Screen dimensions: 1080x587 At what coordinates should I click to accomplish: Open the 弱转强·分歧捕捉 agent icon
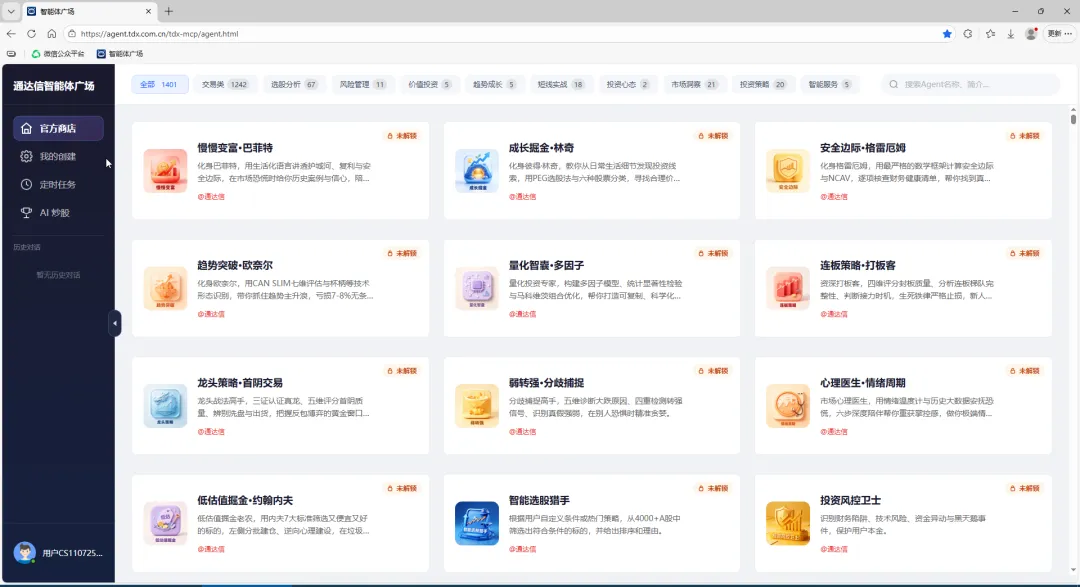click(x=477, y=406)
